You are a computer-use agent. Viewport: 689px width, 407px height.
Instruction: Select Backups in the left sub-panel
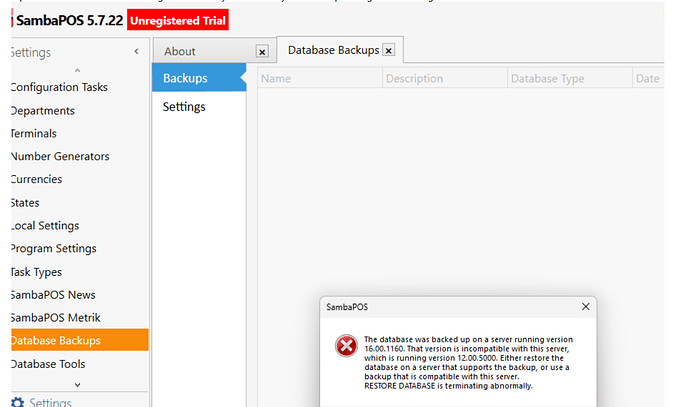click(x=185, y=78)
